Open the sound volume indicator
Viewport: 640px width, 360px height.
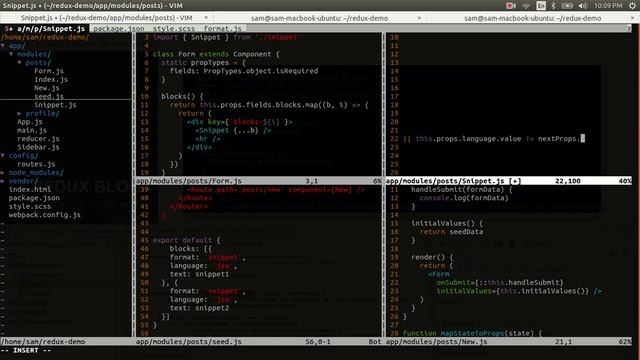583,6
